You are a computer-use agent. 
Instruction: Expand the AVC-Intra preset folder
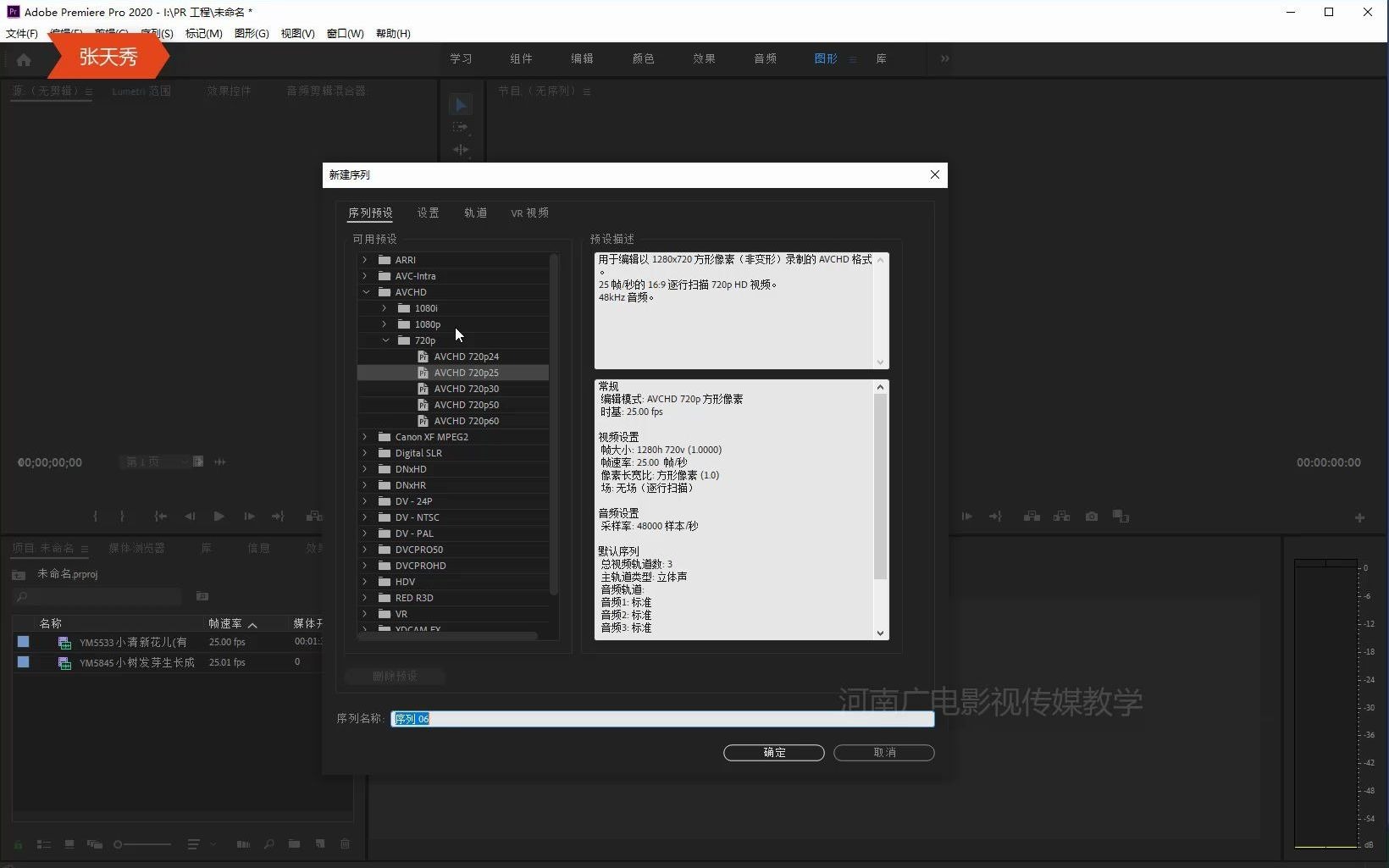click(365, 276)
